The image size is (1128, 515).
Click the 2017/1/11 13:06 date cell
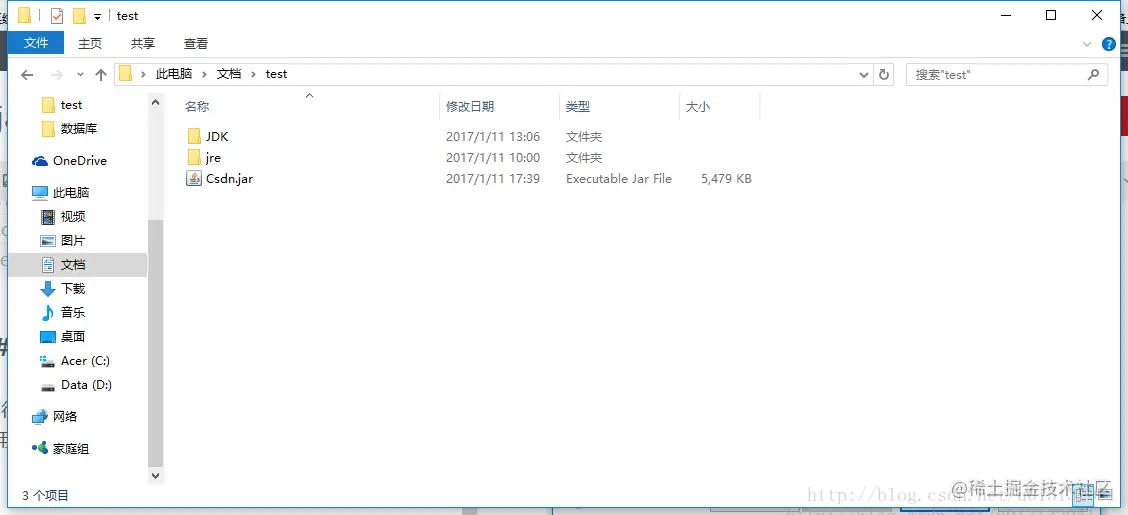pyautogui.click(x=493, y=137)
